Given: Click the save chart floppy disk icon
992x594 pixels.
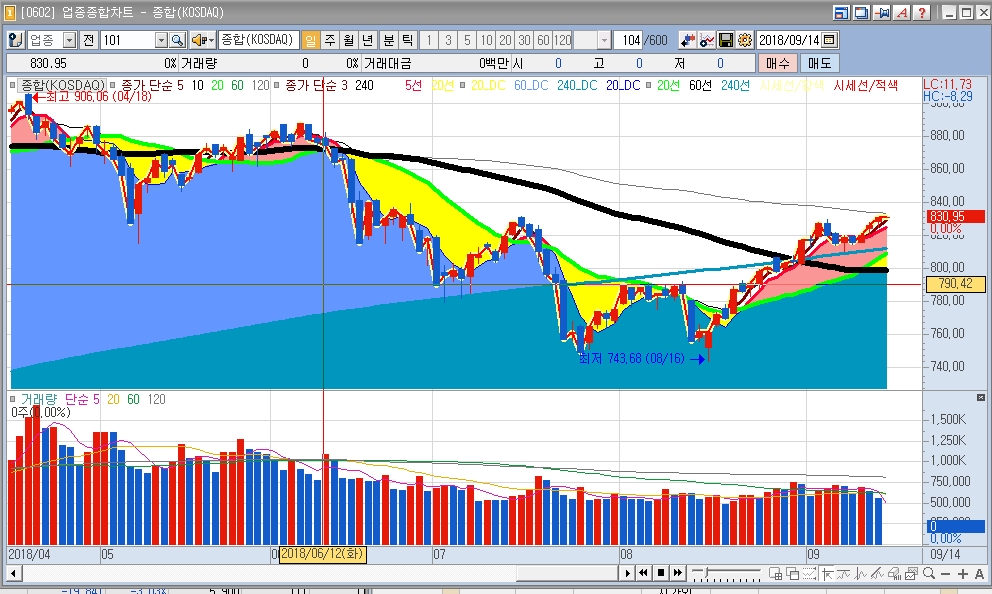Looking at the screenshot, I should 726,40.
